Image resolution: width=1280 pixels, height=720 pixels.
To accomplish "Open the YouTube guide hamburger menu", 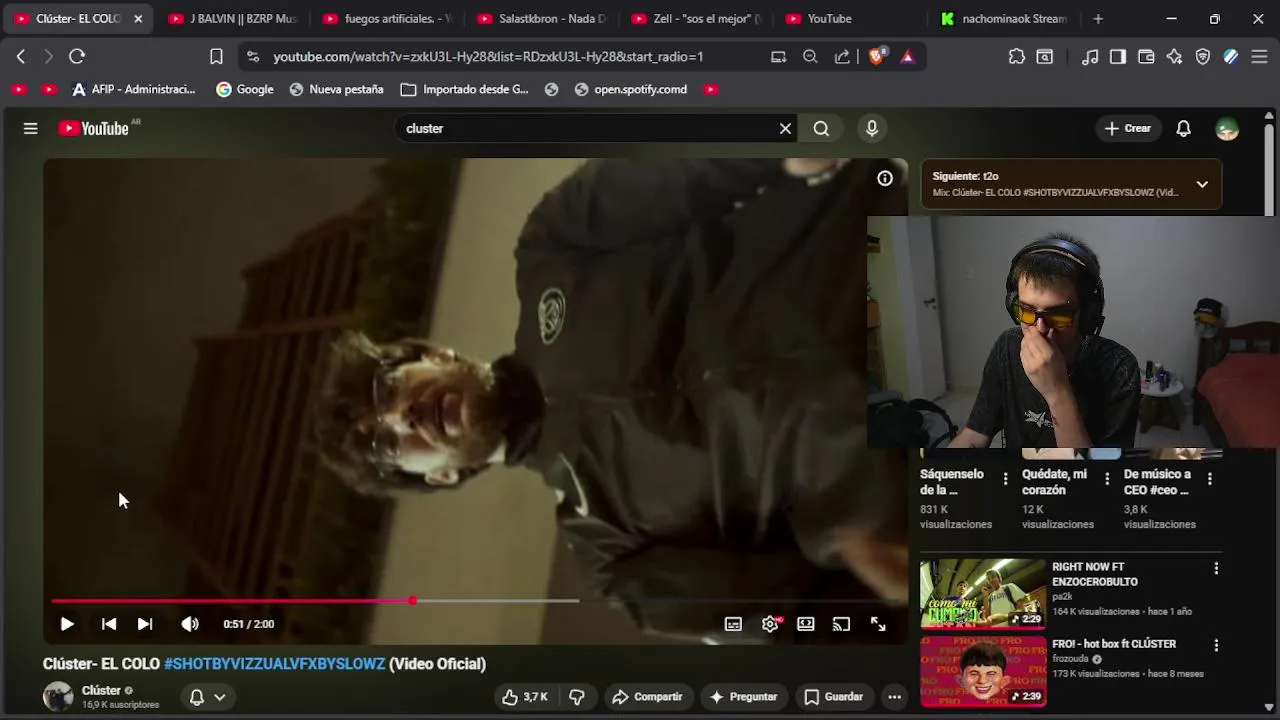I will (x=31, y=128).
